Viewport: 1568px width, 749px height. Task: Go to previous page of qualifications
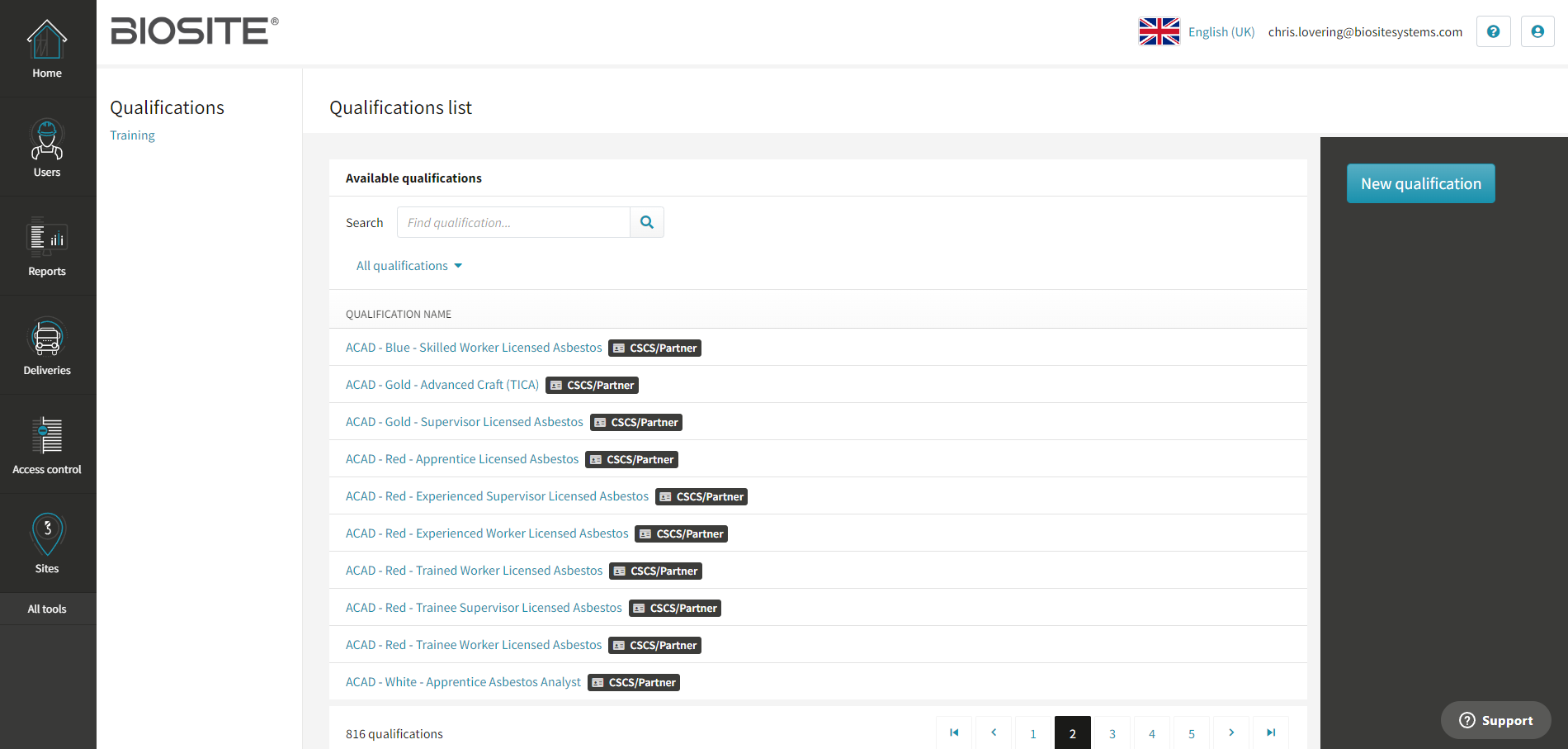point(994,732)
